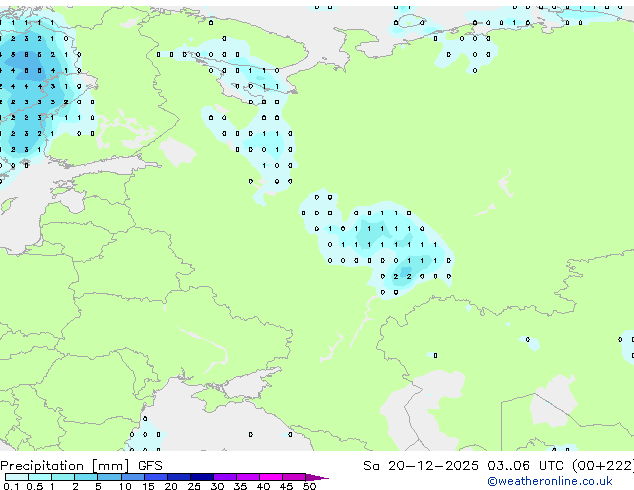Click the 25 mm dark navy legend swatch

[201, 477]
